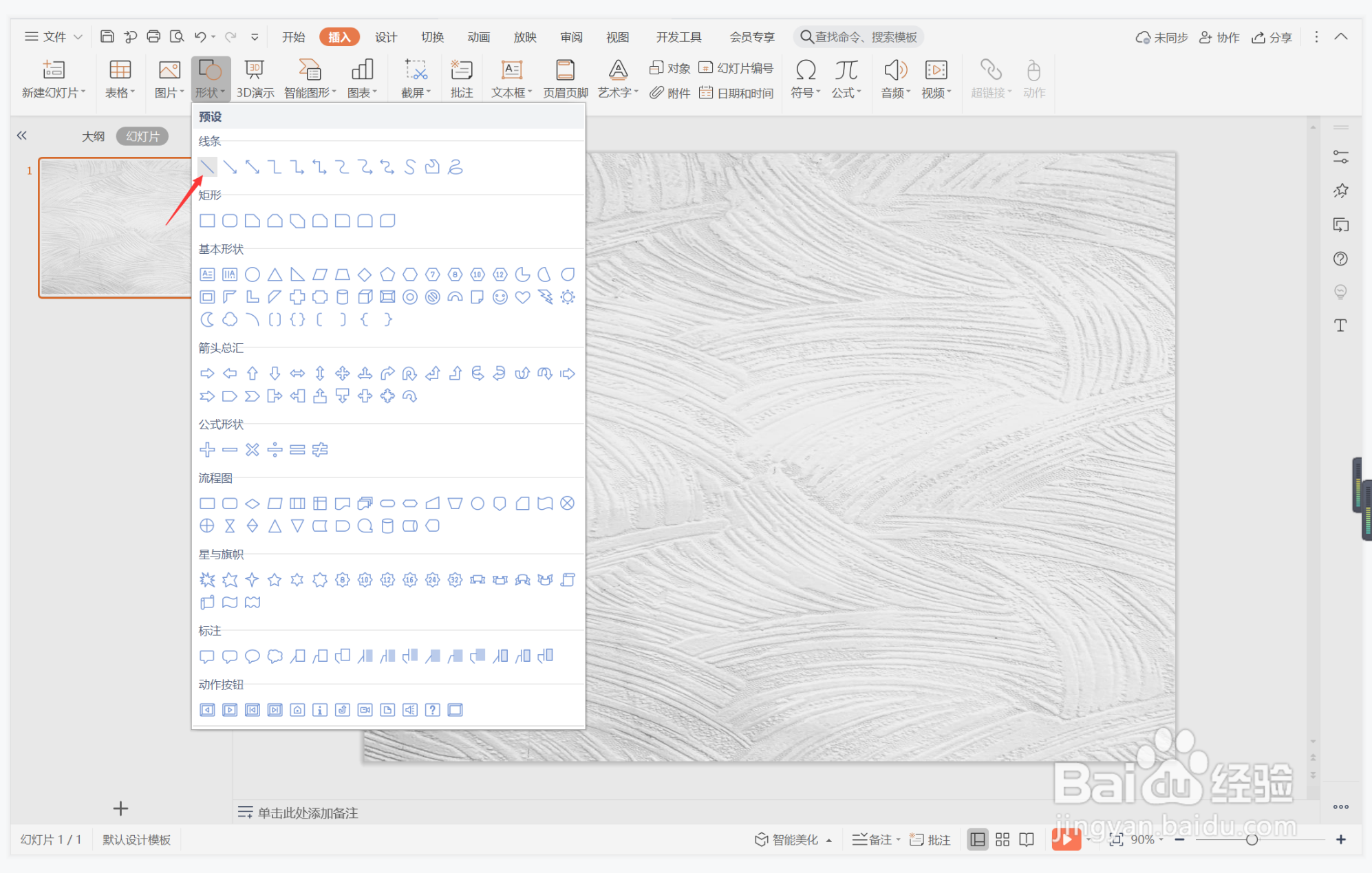Open the 审阅 ribbon tab
The image size is (1372, 873).
(x=571, y=36)
